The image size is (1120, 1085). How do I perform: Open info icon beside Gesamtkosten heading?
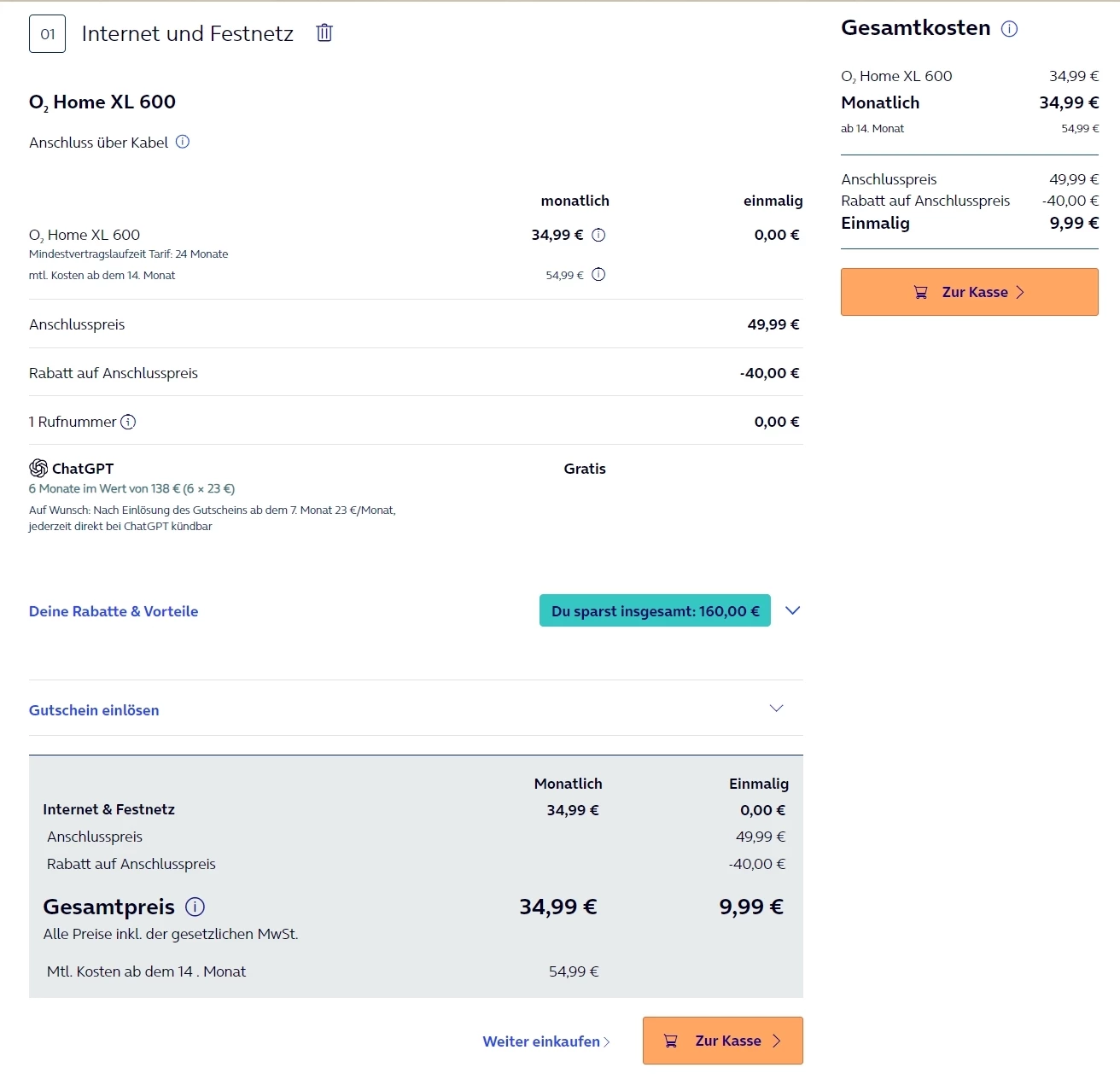(1009, 29)
